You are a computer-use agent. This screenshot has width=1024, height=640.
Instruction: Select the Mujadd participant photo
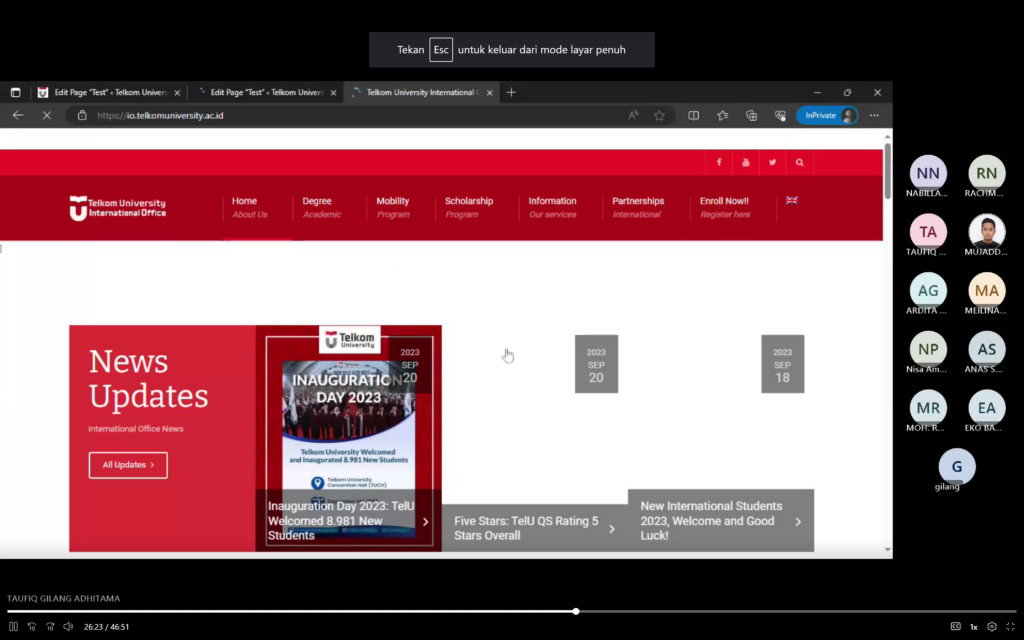pos(986,232)
